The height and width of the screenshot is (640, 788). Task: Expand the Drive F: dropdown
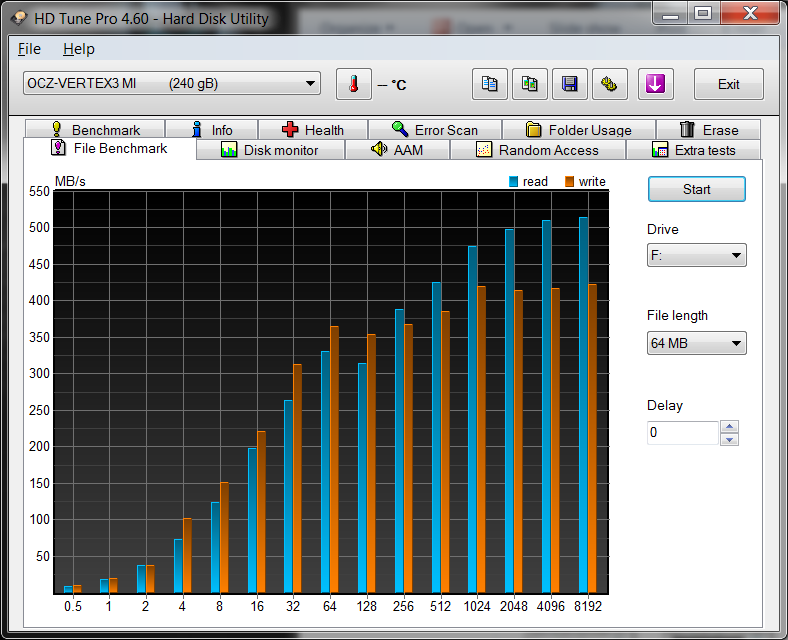(696, 255)
